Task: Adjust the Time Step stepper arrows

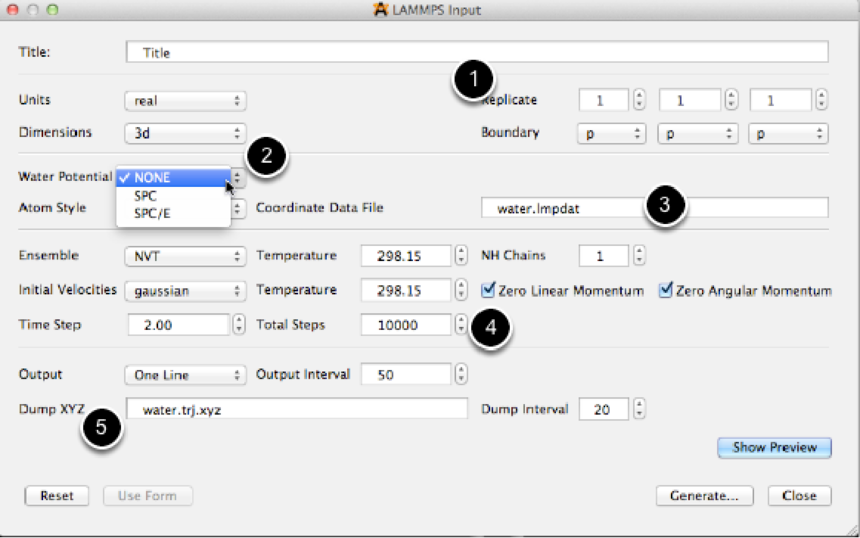Action: pos(239,325)
